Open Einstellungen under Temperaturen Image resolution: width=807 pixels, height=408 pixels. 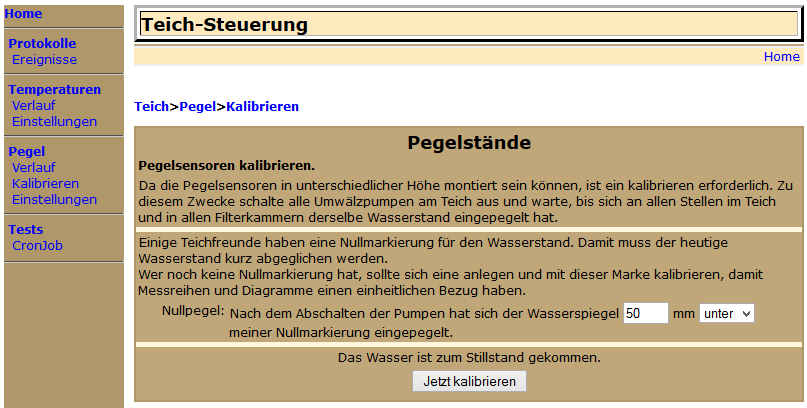(x=54, y=121)
